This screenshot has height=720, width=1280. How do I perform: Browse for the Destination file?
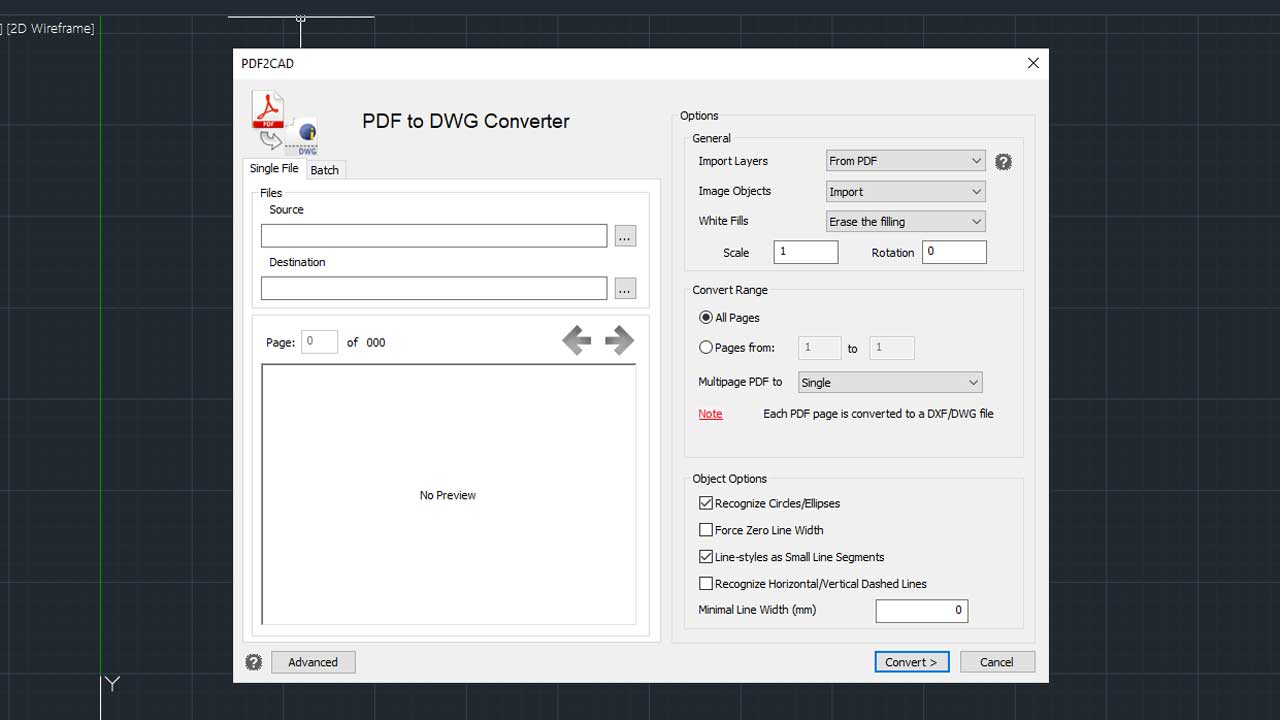pos(625,289)
